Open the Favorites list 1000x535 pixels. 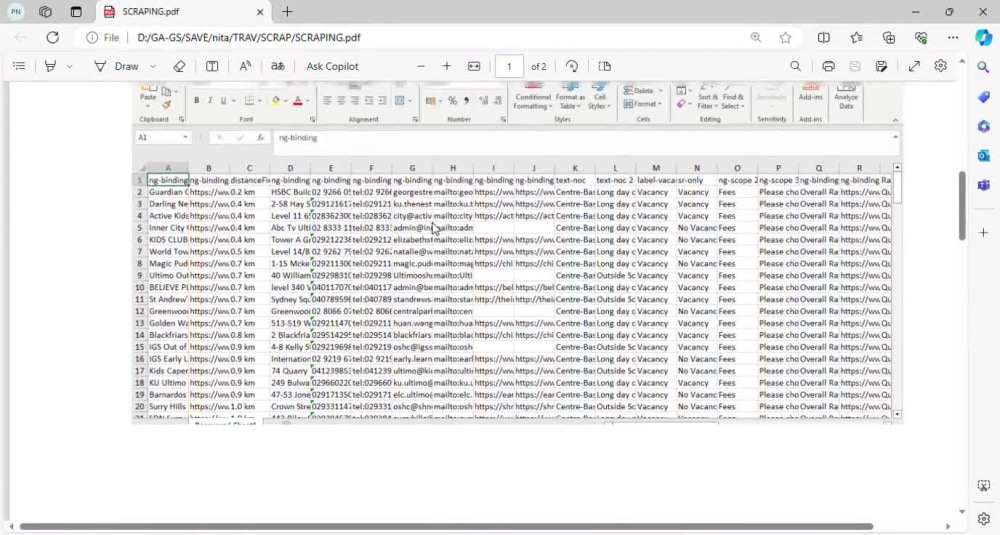(x=857, y=38)
